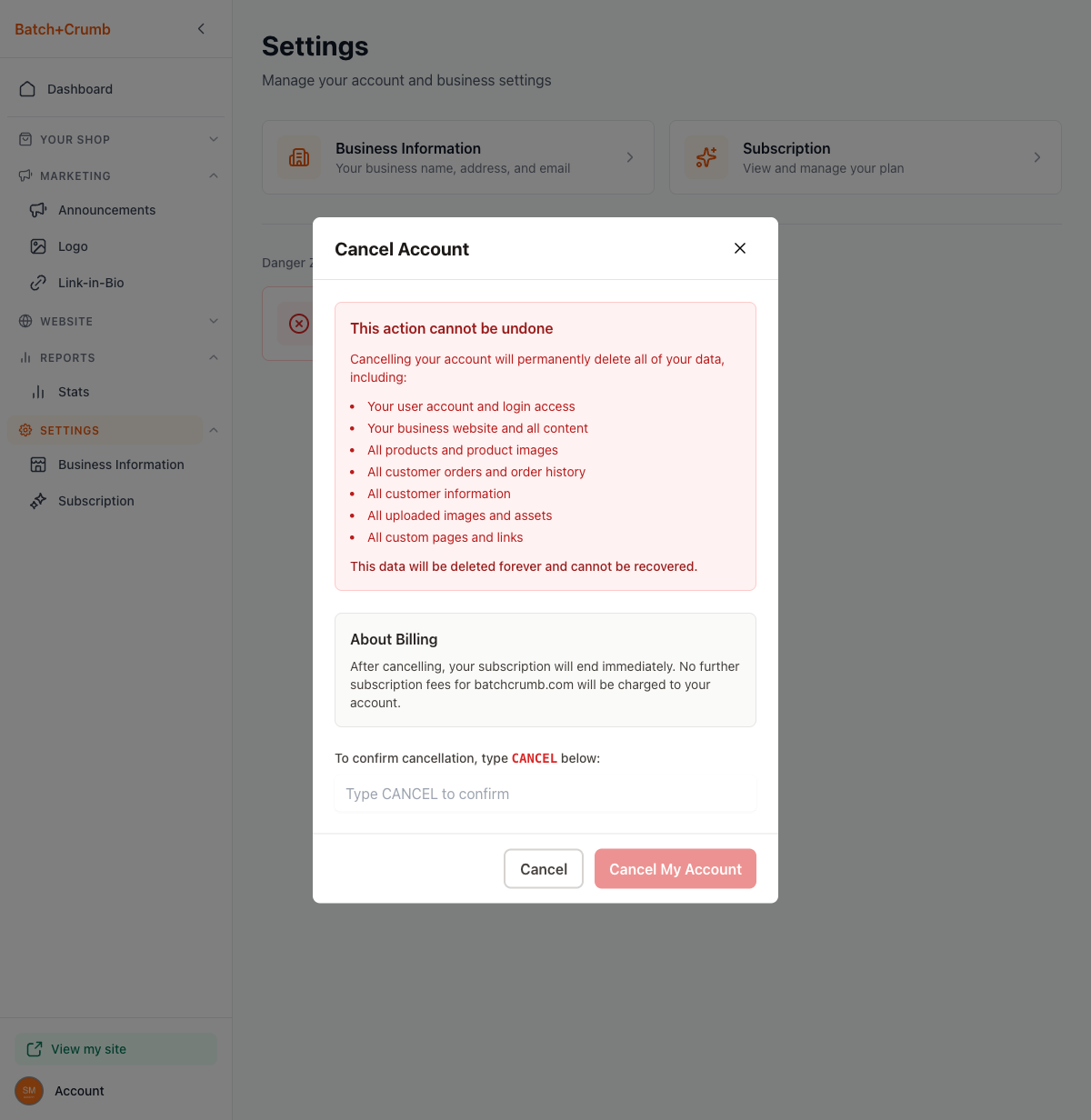Click the SM account avatar

pos(29,1091)
